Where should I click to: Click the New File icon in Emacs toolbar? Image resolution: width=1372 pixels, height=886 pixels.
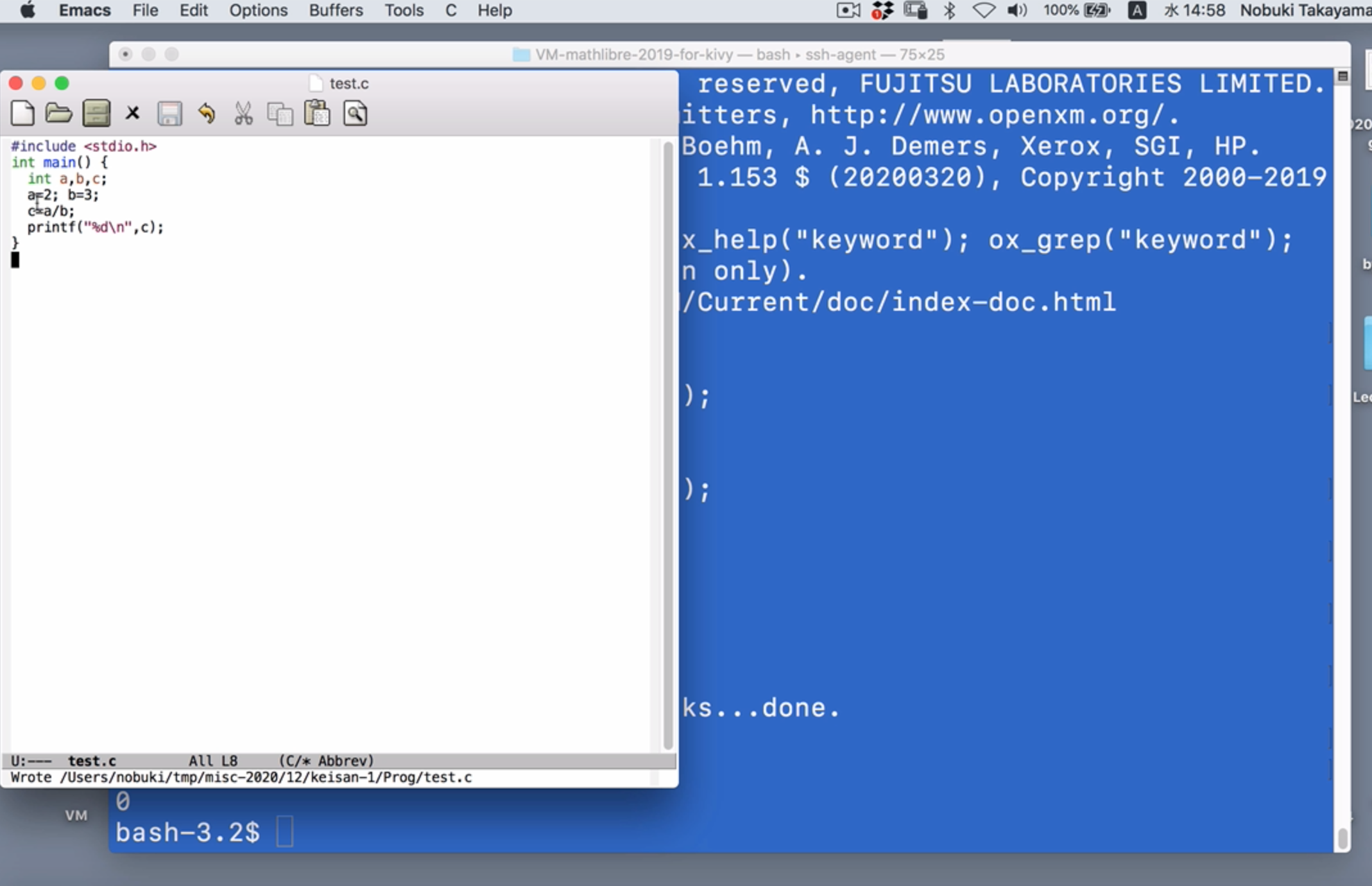(x=22, y=114)
